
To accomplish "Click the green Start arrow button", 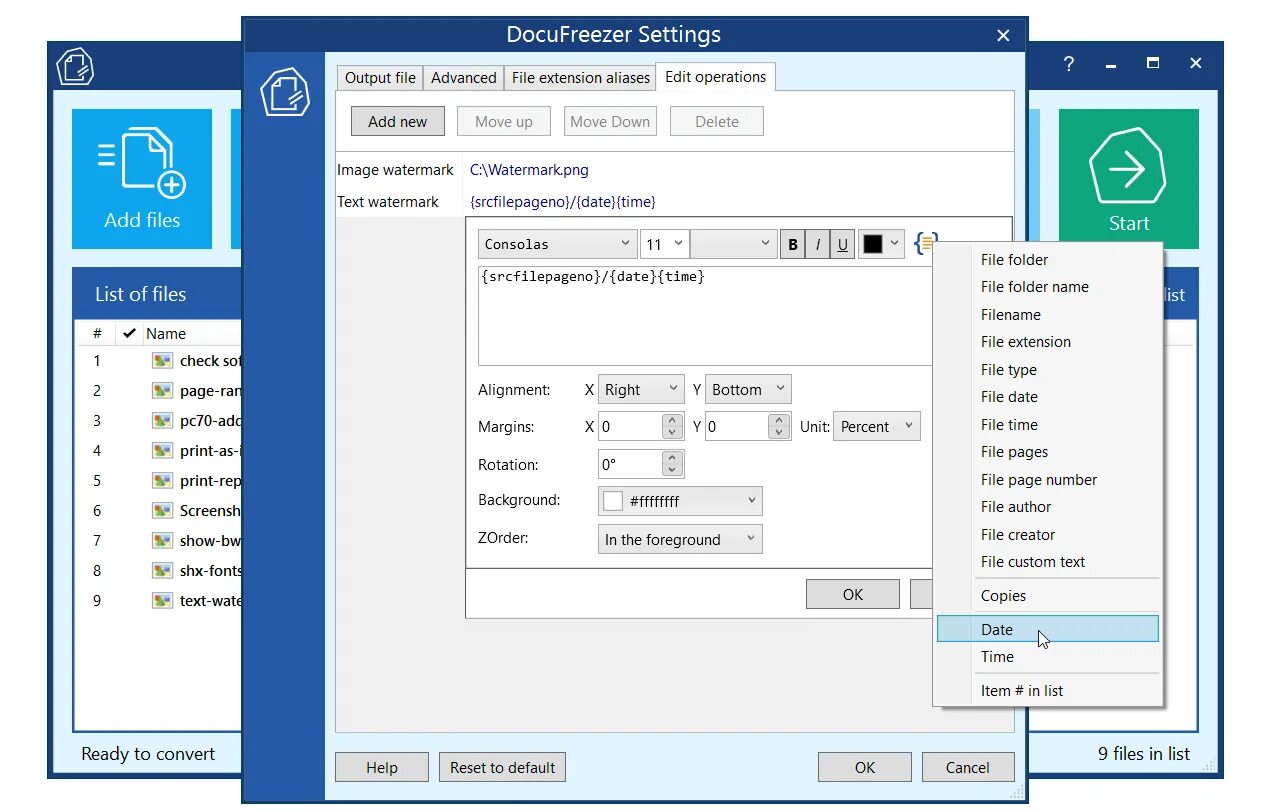I will tap(1128, 178).
